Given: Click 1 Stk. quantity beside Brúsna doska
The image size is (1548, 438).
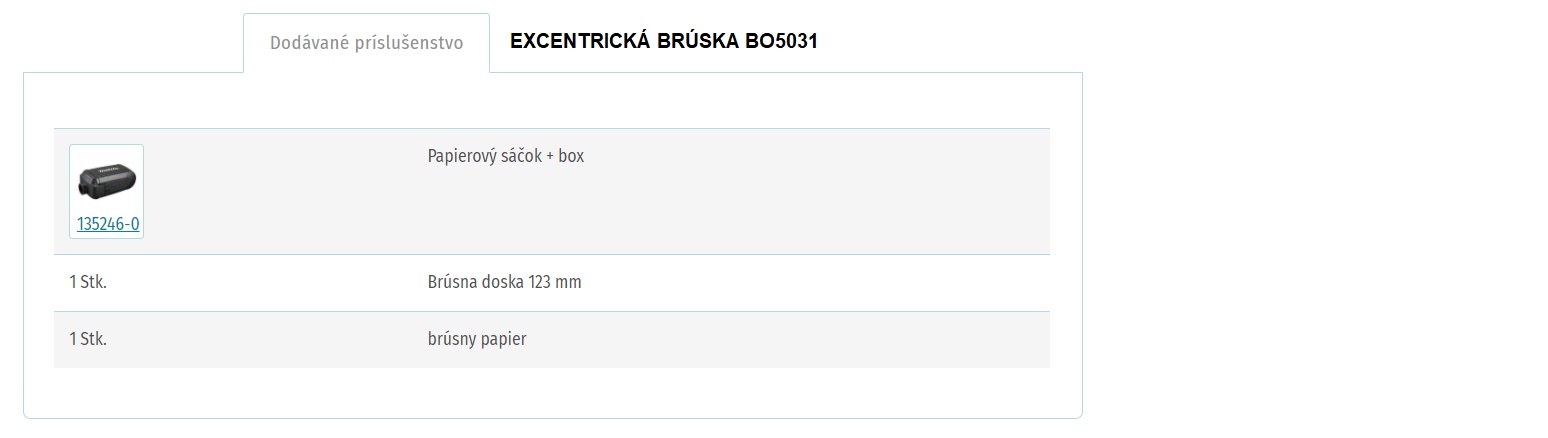Looking at the screenshot, I should pos(88,282).
